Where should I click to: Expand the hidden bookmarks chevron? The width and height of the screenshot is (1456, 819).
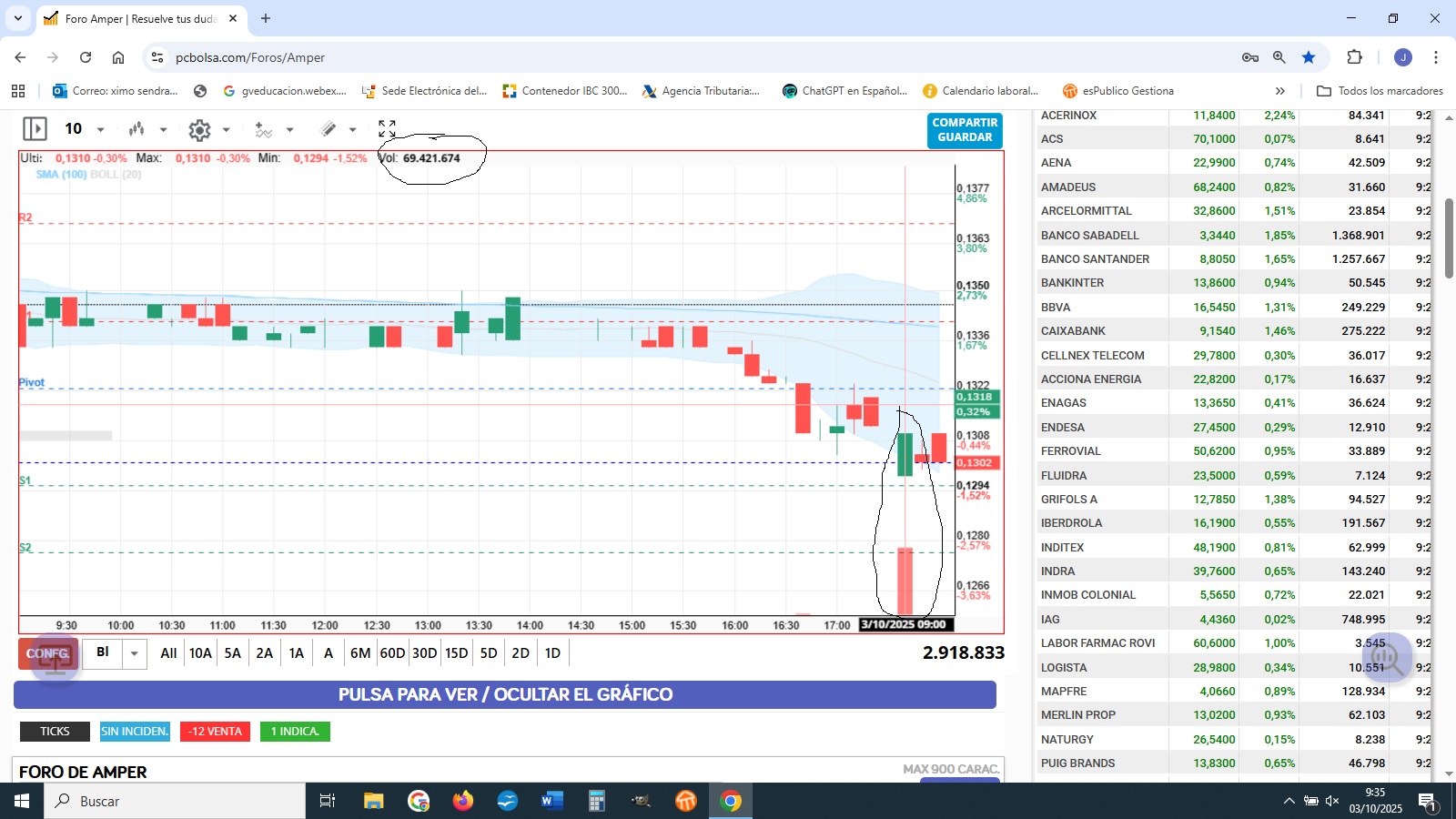click(x=1280, y=91)
